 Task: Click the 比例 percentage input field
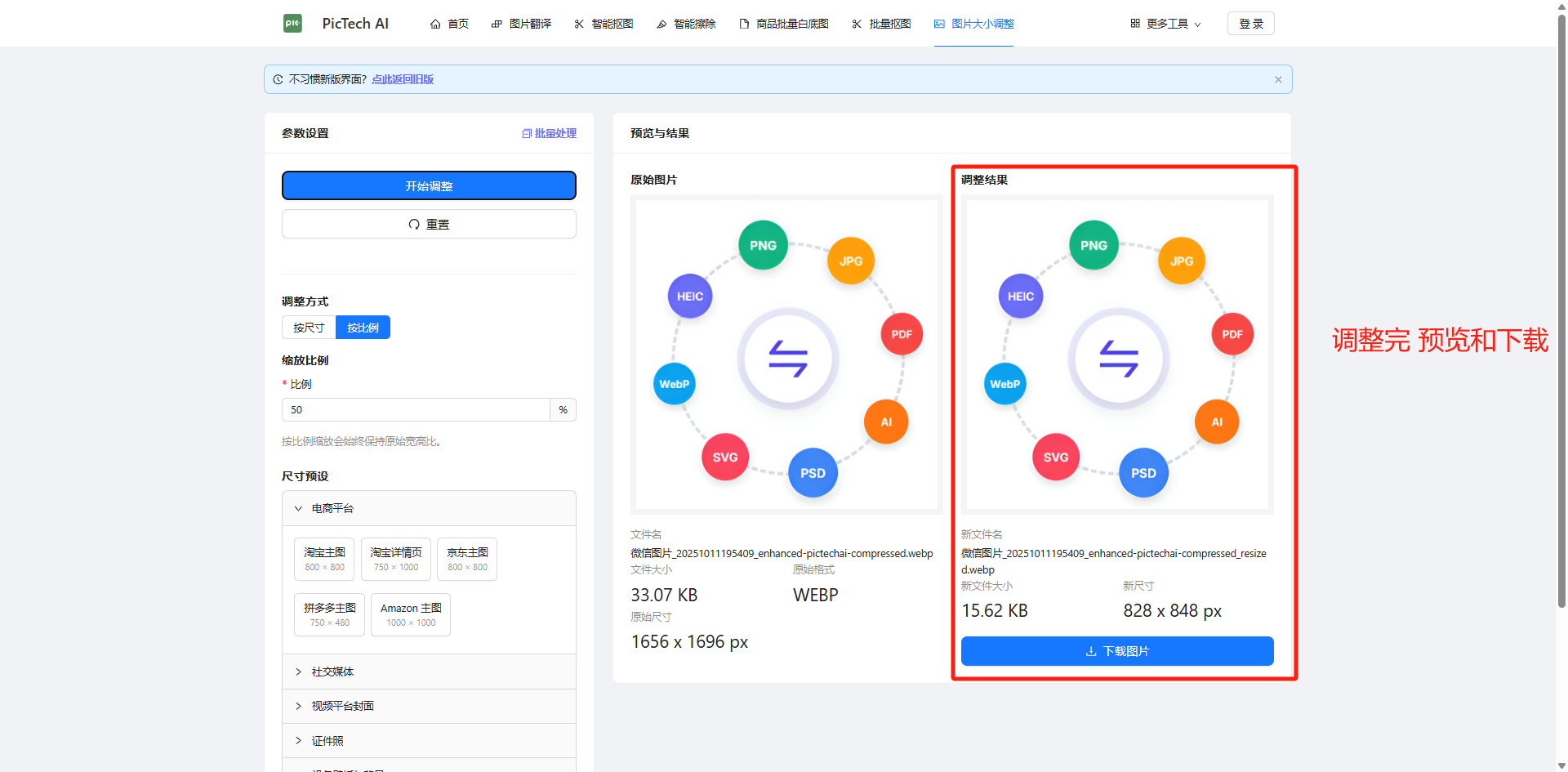tap(416, 410)
